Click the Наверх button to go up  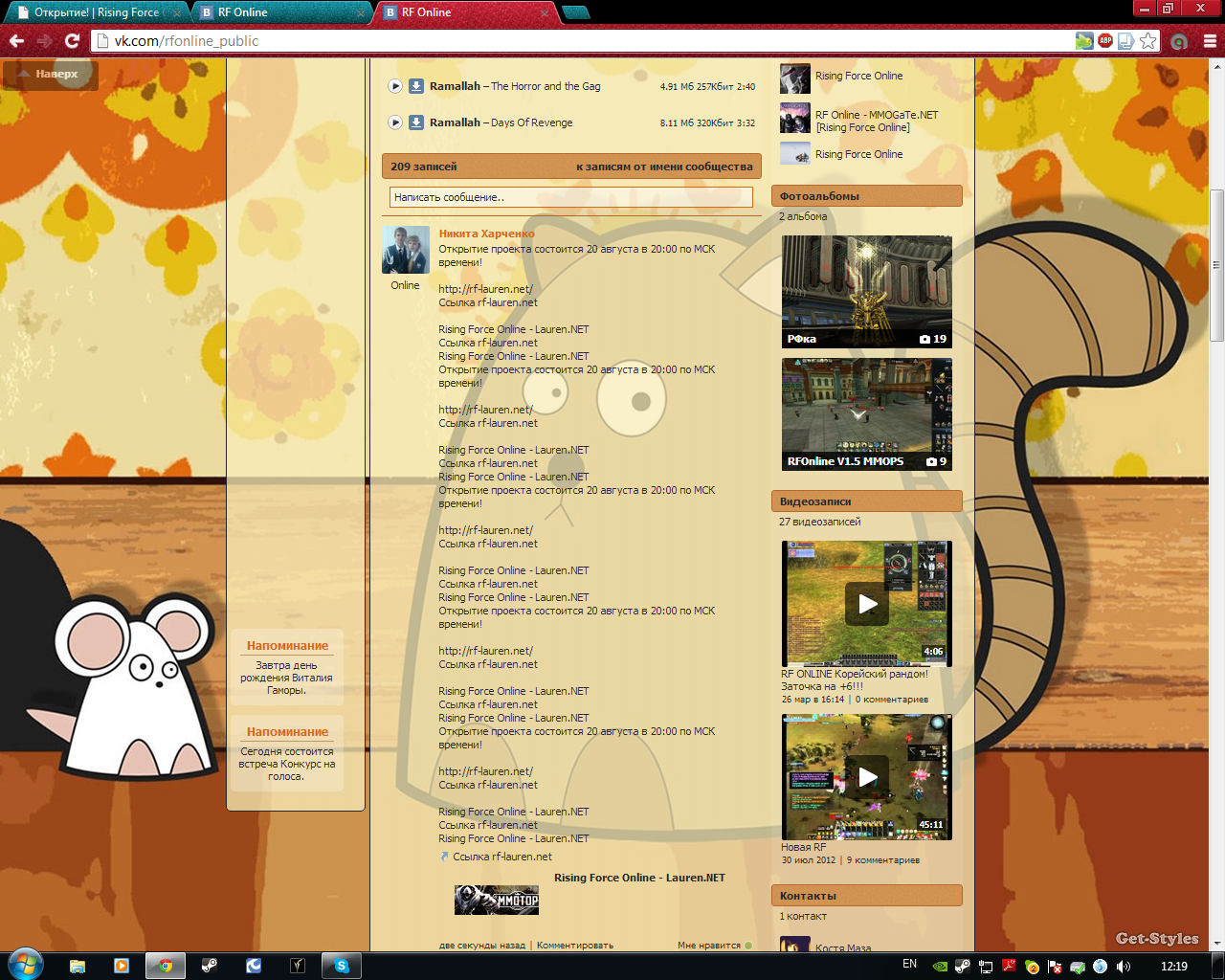(x=50, y=74)
